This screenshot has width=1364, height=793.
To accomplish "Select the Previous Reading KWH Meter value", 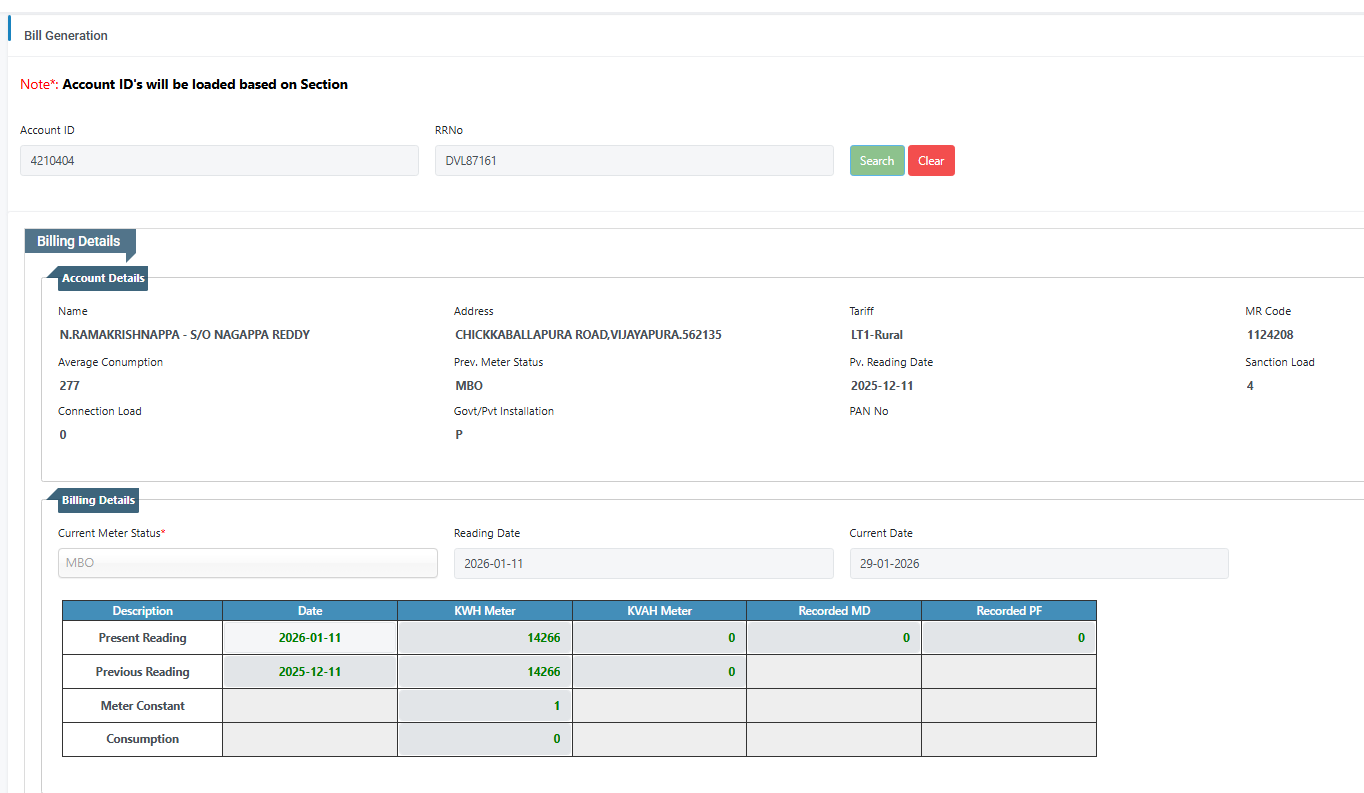I will pos(485,672).
